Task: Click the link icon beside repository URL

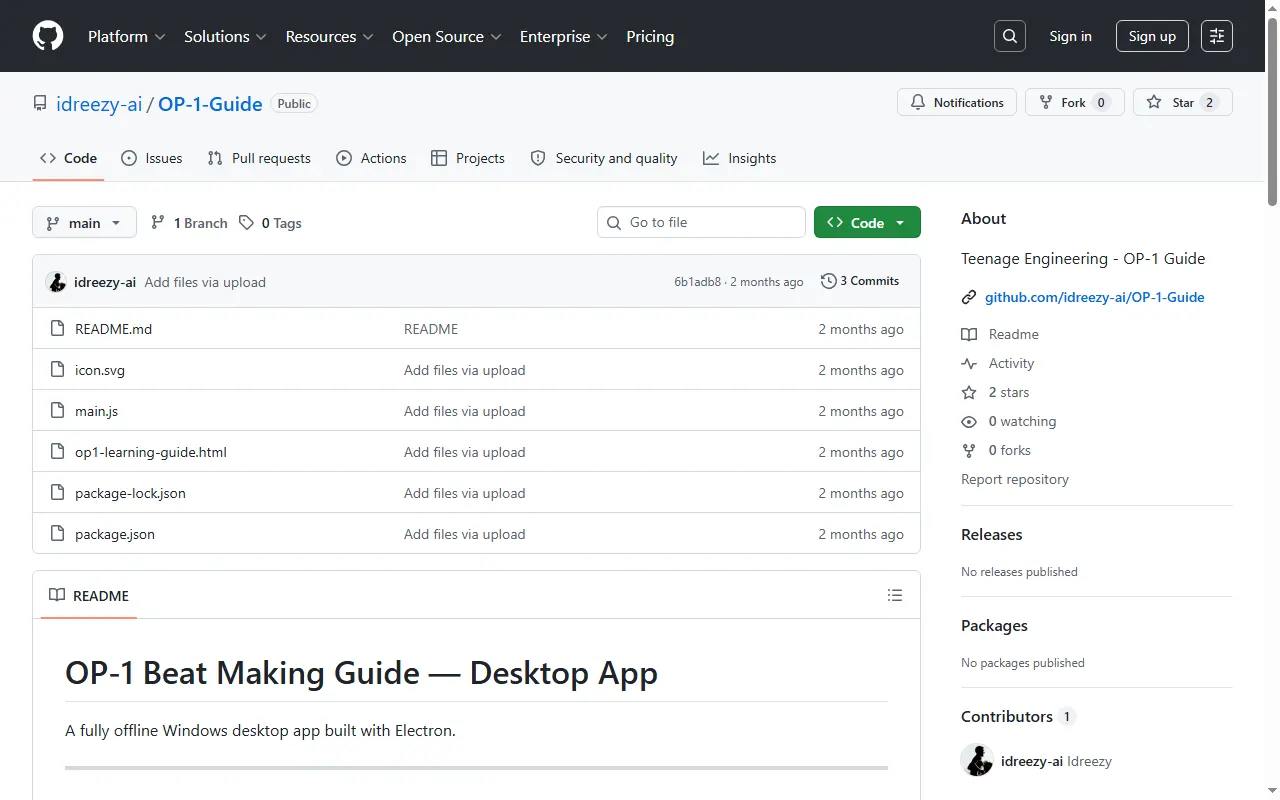Action: [x=969, y=297]
